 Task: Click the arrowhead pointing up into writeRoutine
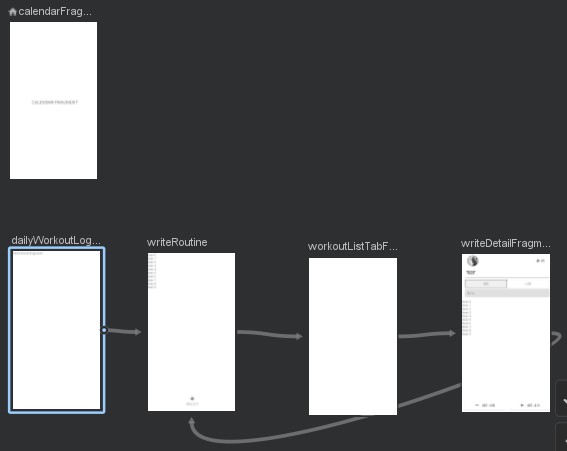click(192, 421)
